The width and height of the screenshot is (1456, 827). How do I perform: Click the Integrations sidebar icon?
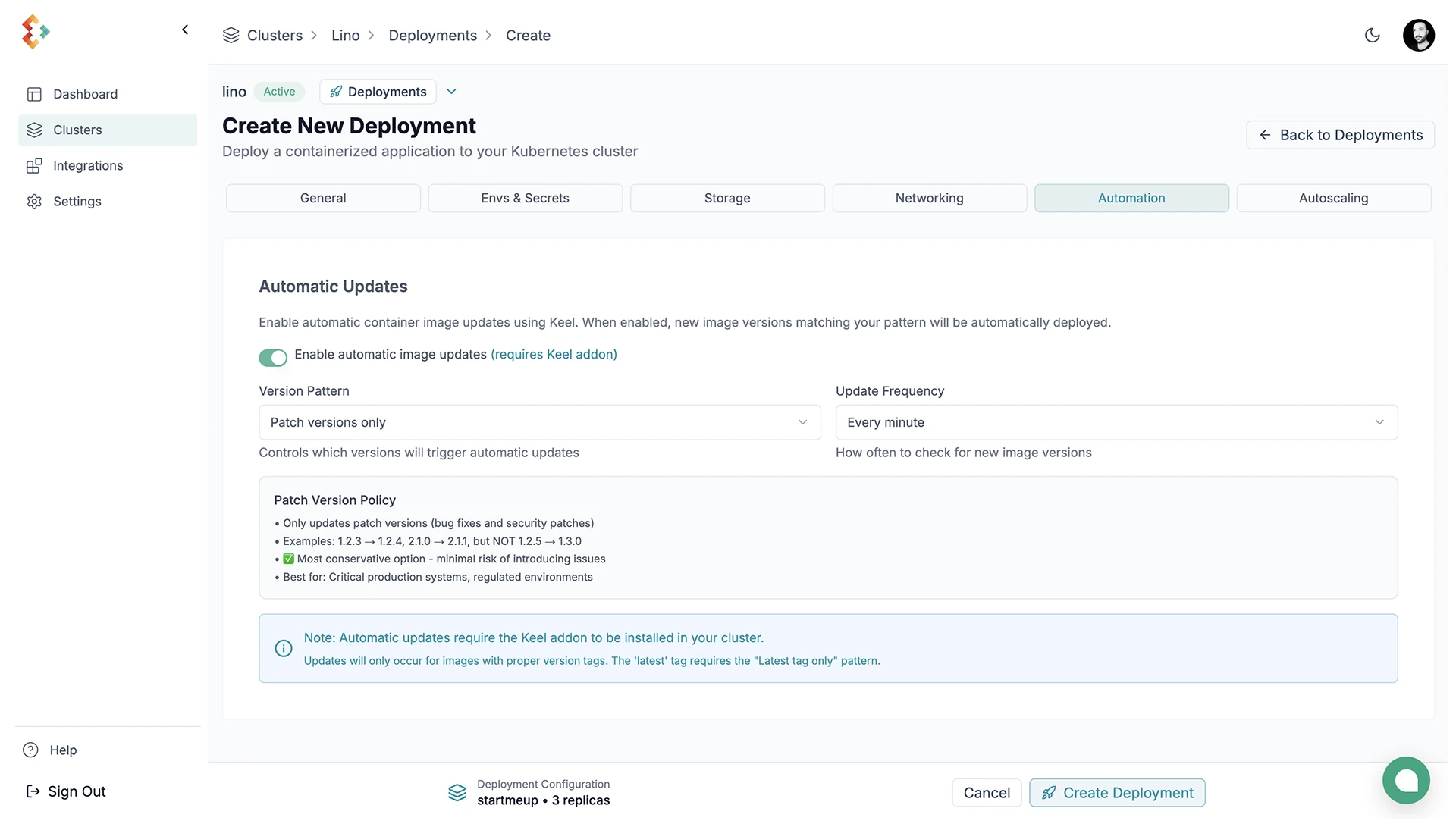coord(34,166)
